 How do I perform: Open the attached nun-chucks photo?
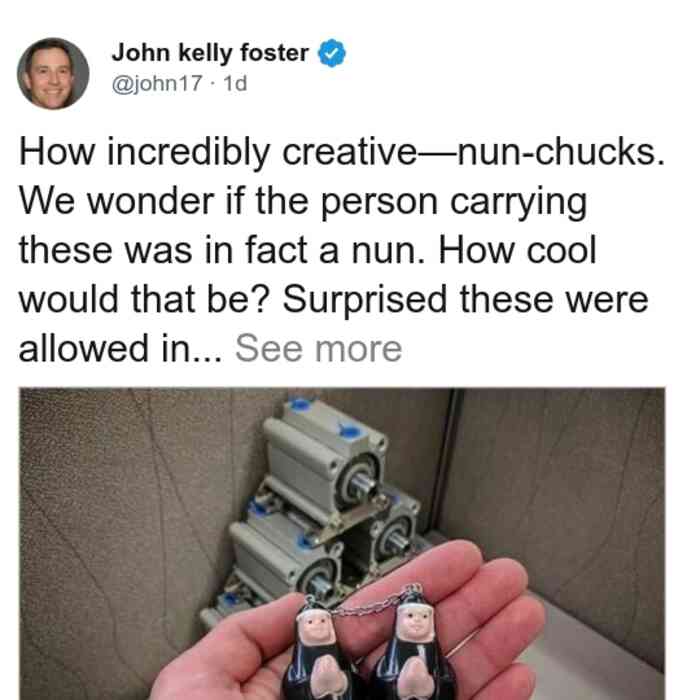[x=342, y=544]
